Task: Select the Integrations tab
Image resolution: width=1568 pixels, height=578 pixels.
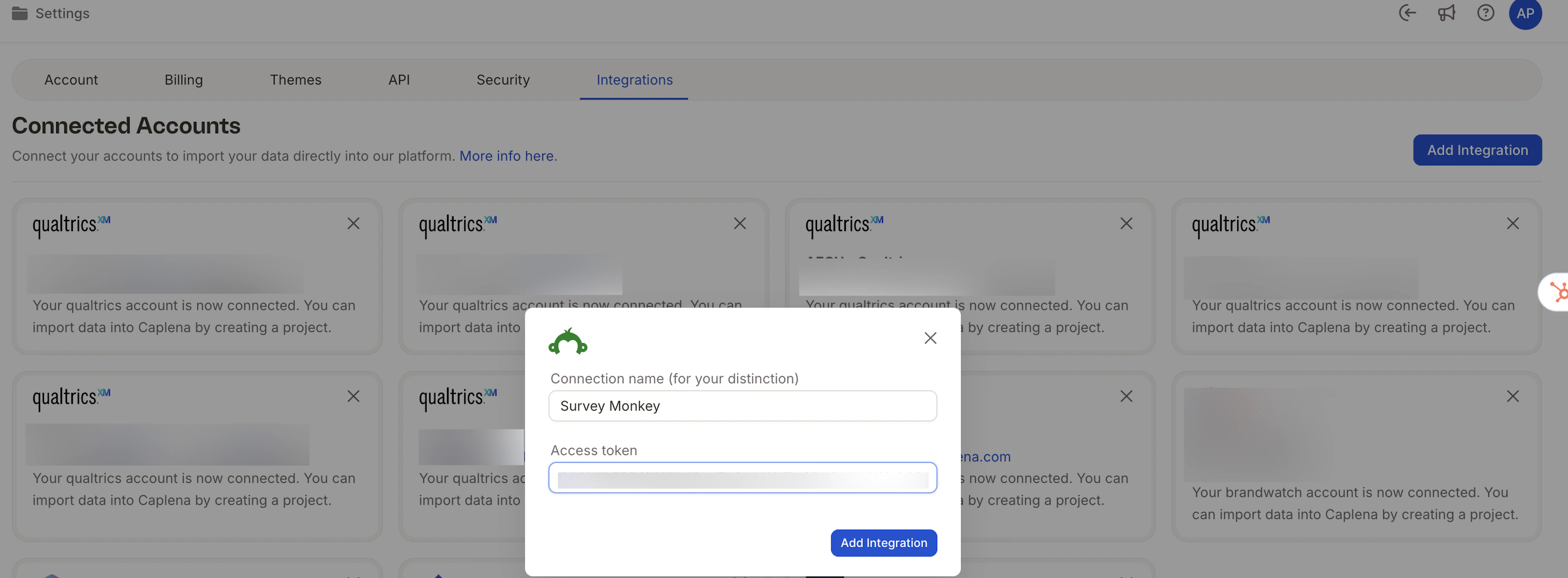Action: tap(634, 80)
